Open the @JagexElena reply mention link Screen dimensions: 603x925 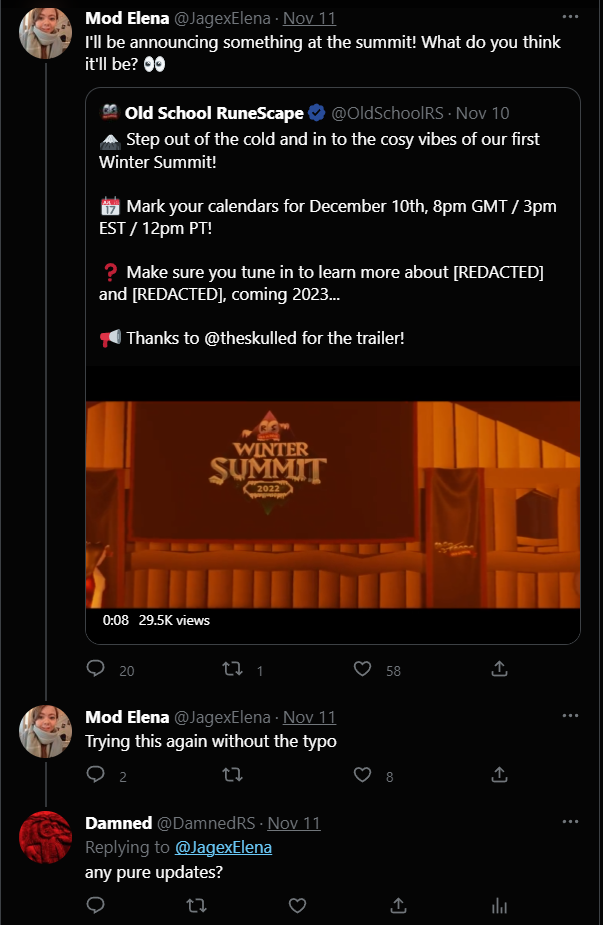point(223,847)
